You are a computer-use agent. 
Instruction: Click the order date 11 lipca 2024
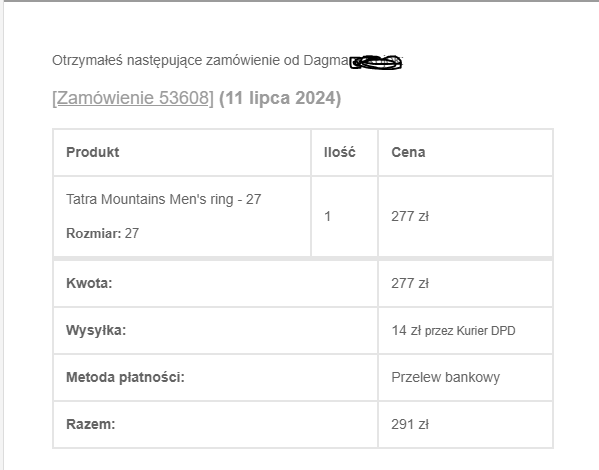coord(280,98)
